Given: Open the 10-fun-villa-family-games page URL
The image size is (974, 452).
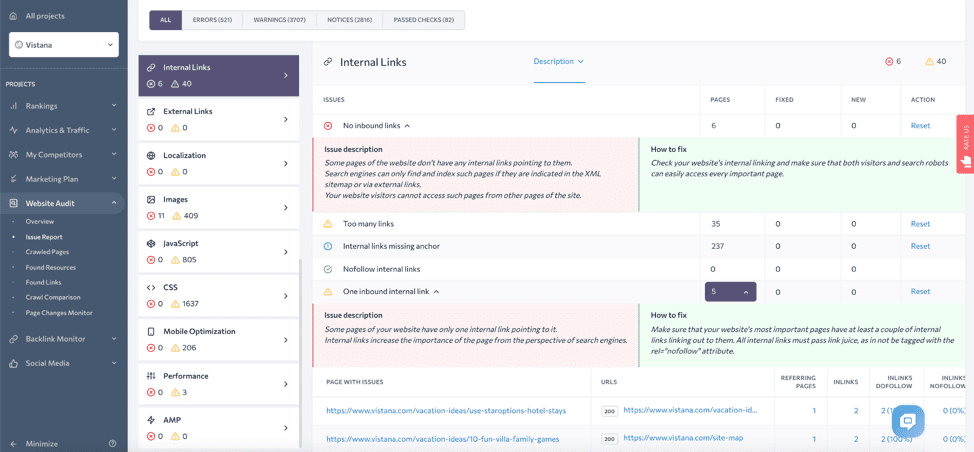Looking at the screenshot, I should pos(442,439).
